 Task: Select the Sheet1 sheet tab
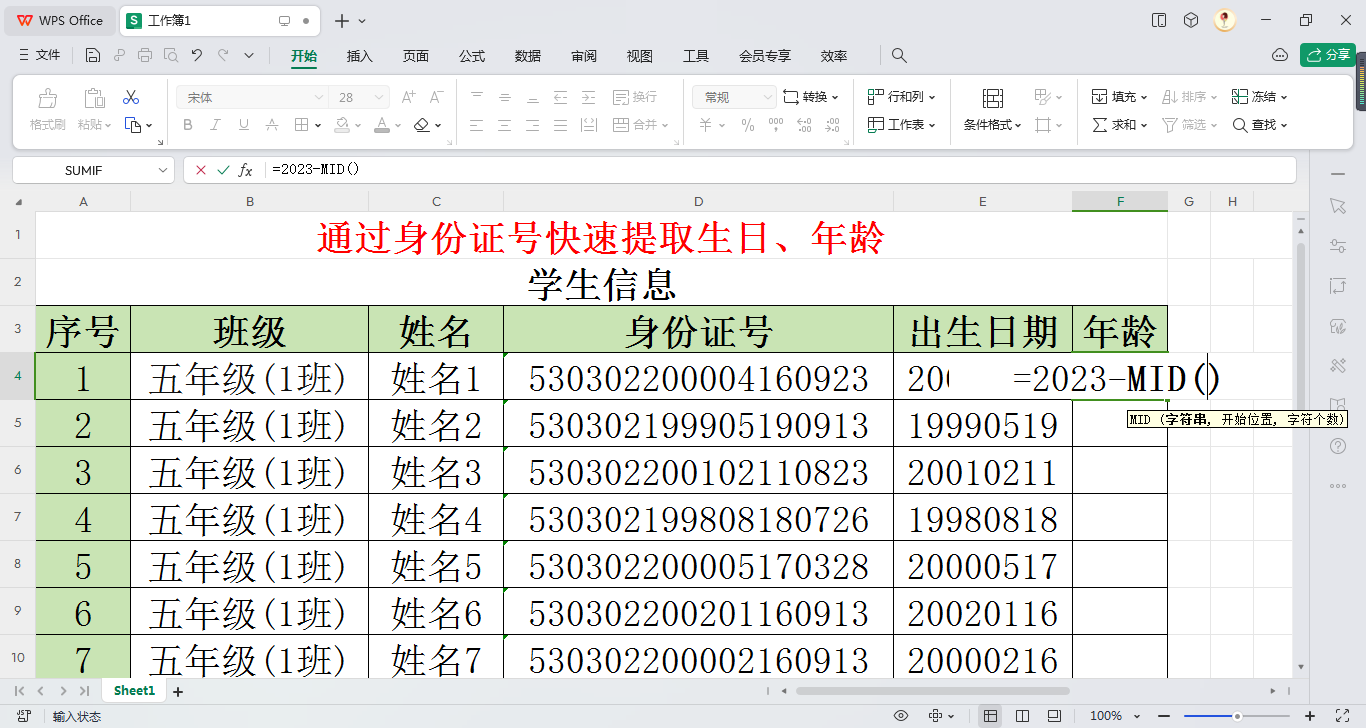[134, 691]
